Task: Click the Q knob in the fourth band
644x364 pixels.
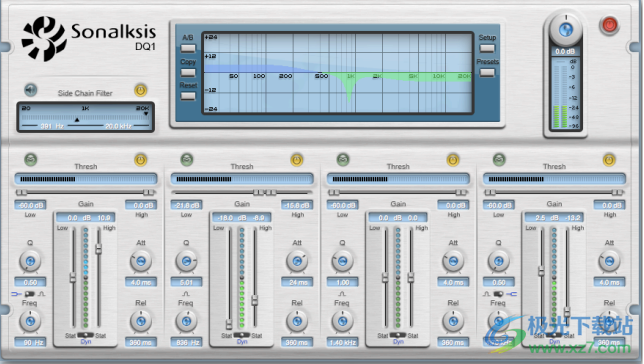Action: tap(498, 261)
